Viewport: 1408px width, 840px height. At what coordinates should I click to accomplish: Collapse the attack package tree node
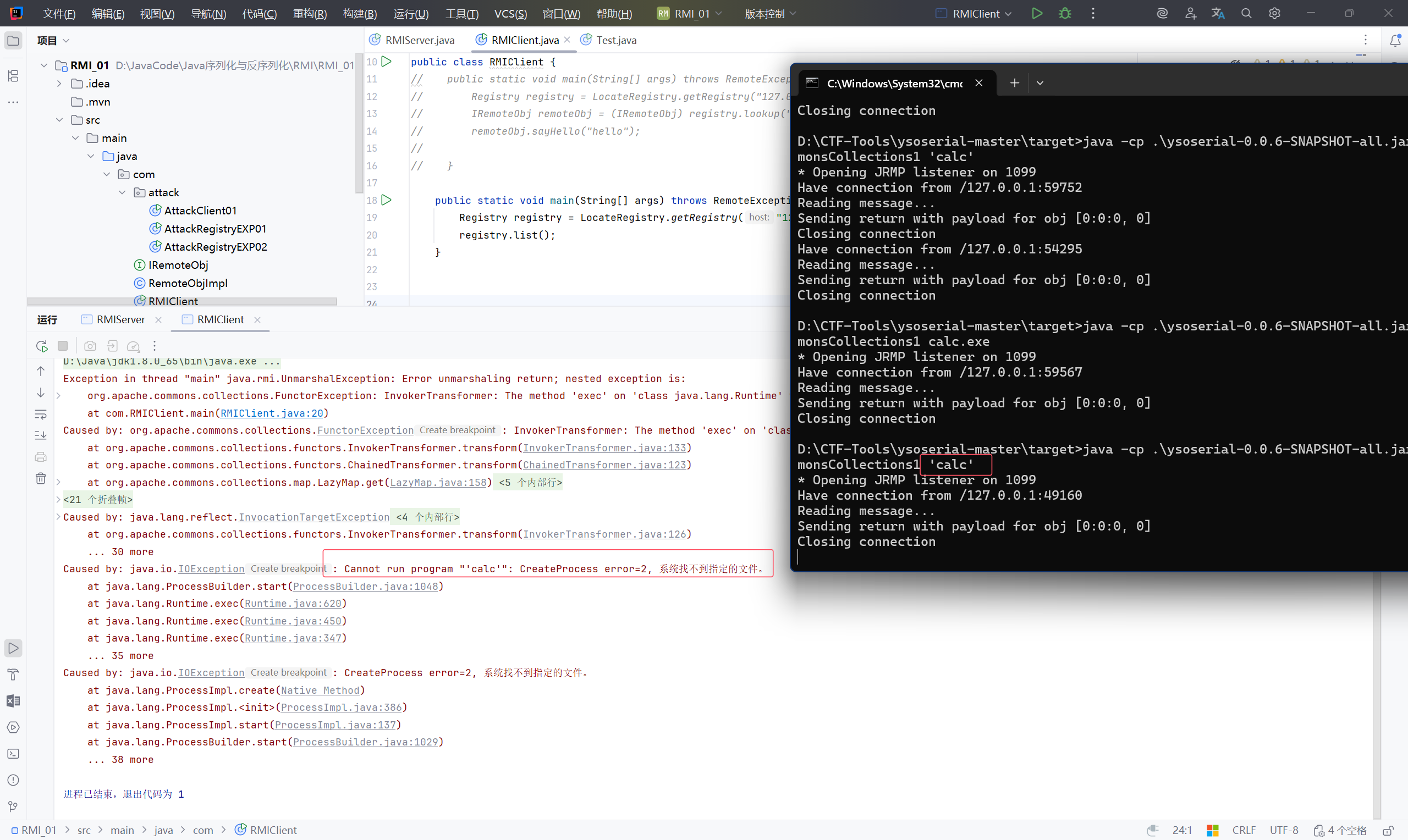pyautogui.click(x=122, y=192)
